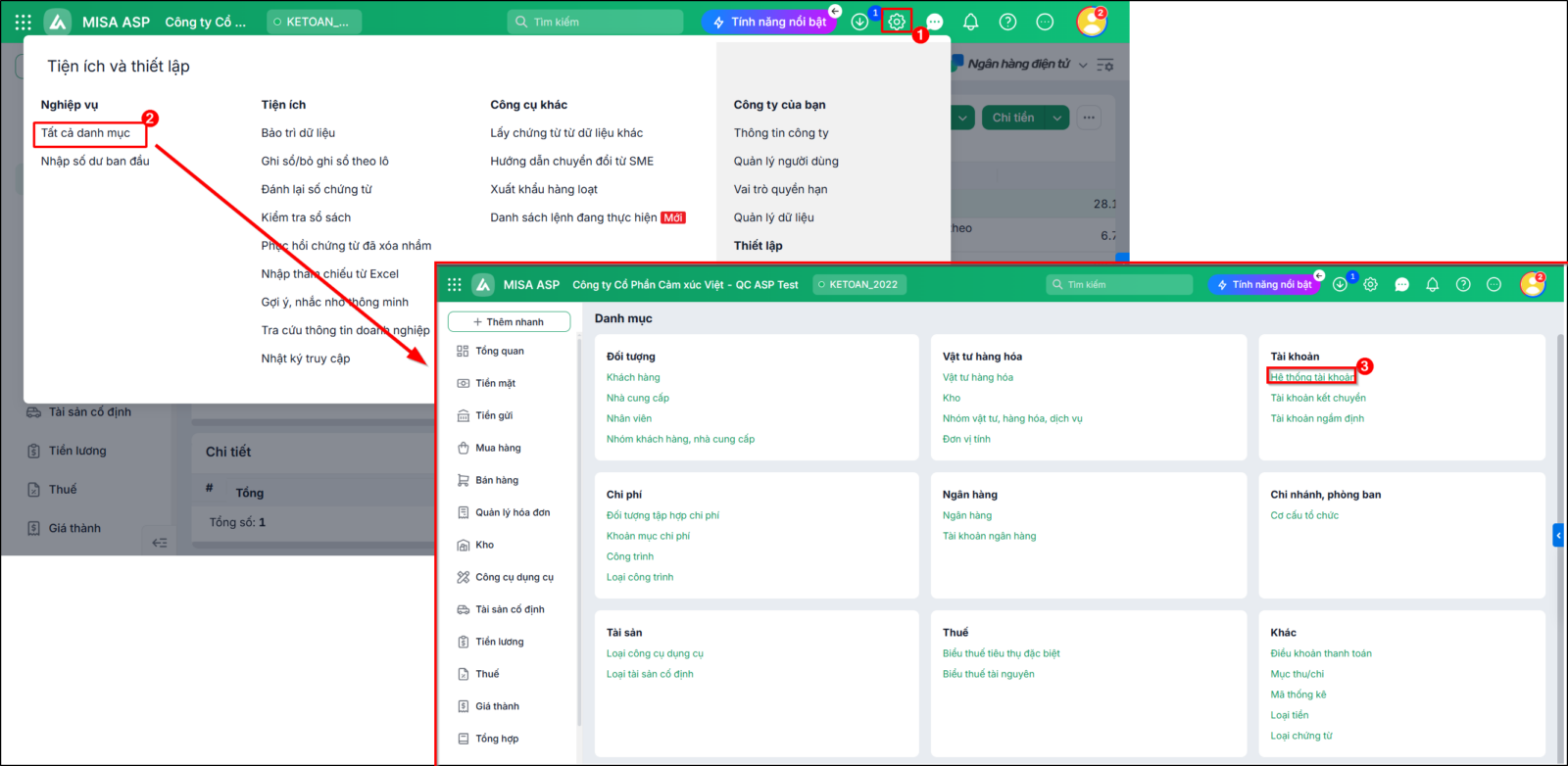1568x766 pixels.
Task: Open the Biểu thuế tài nguyên link
Action: (x=988, y=674)
